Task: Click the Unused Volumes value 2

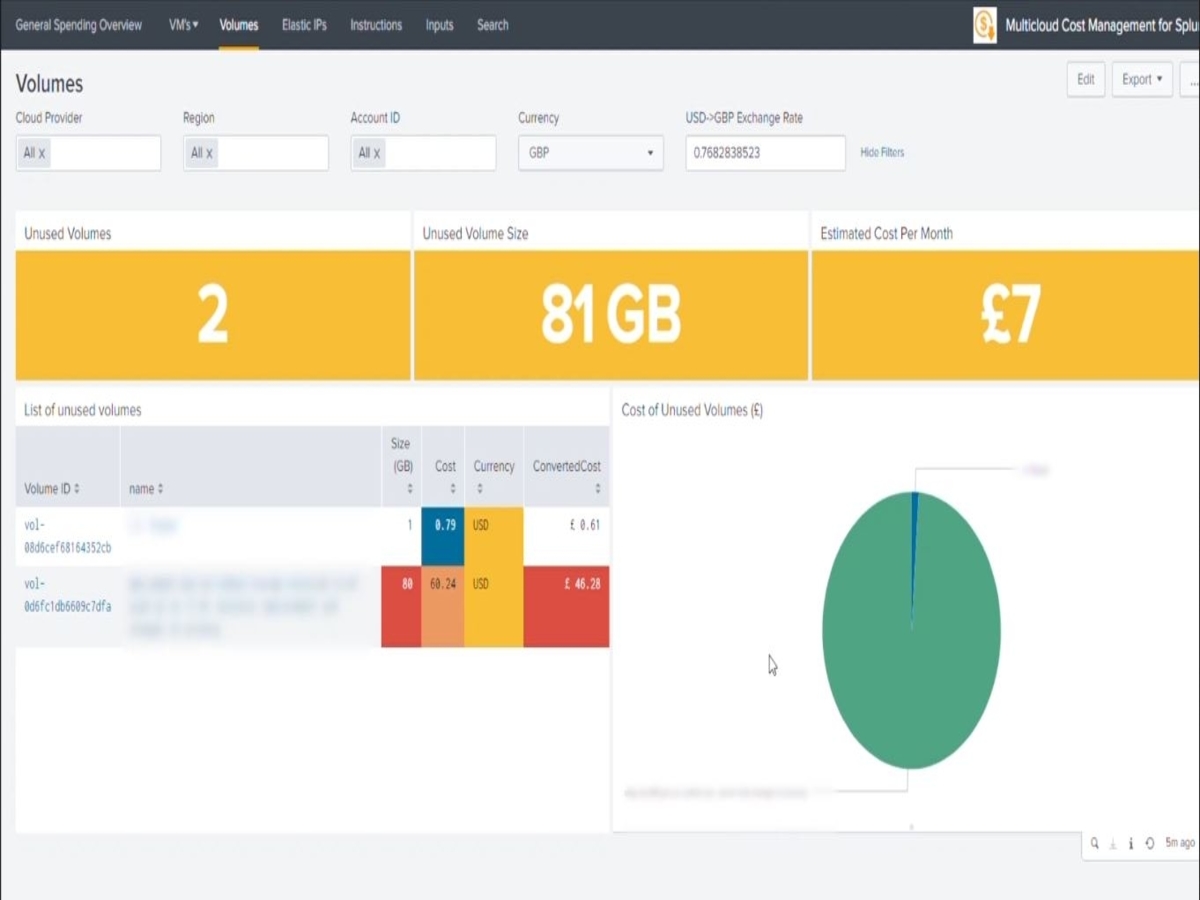Action: click(213, 315)
